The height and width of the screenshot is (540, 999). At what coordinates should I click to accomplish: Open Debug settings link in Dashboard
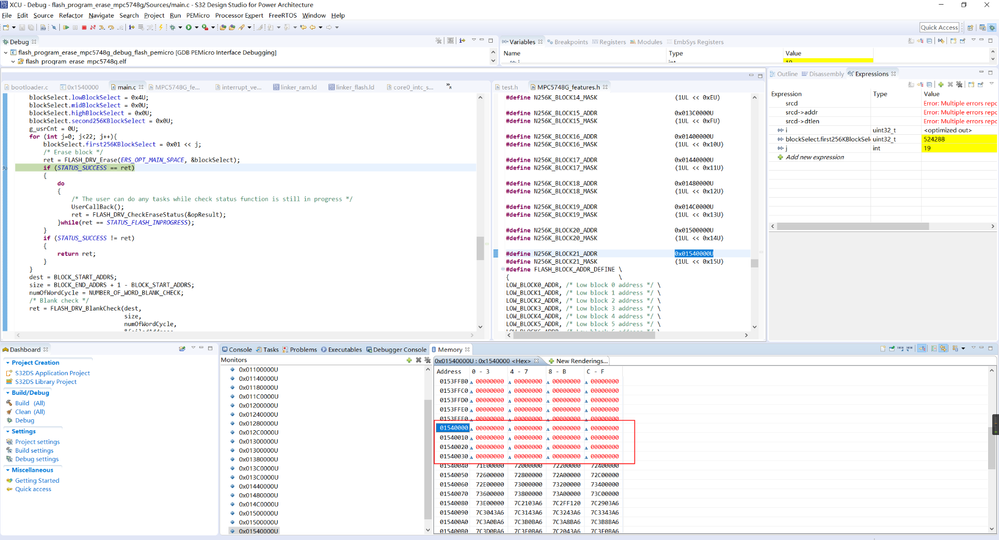point(37,459)
